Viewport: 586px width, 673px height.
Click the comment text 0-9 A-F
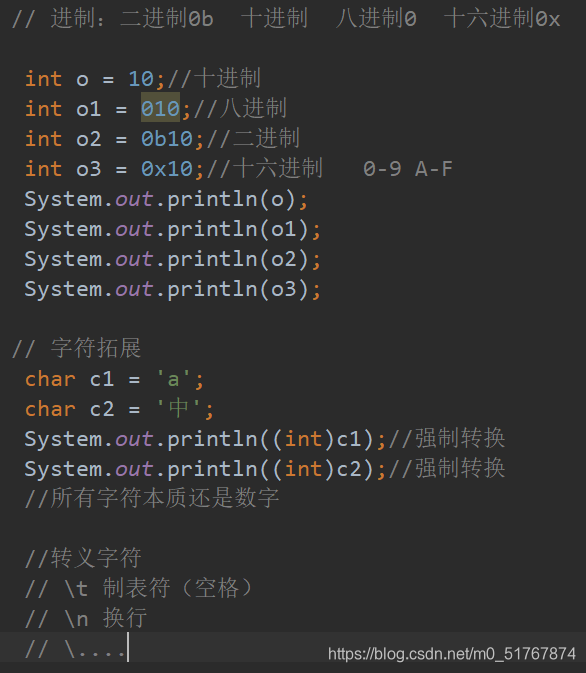[408, 169]
